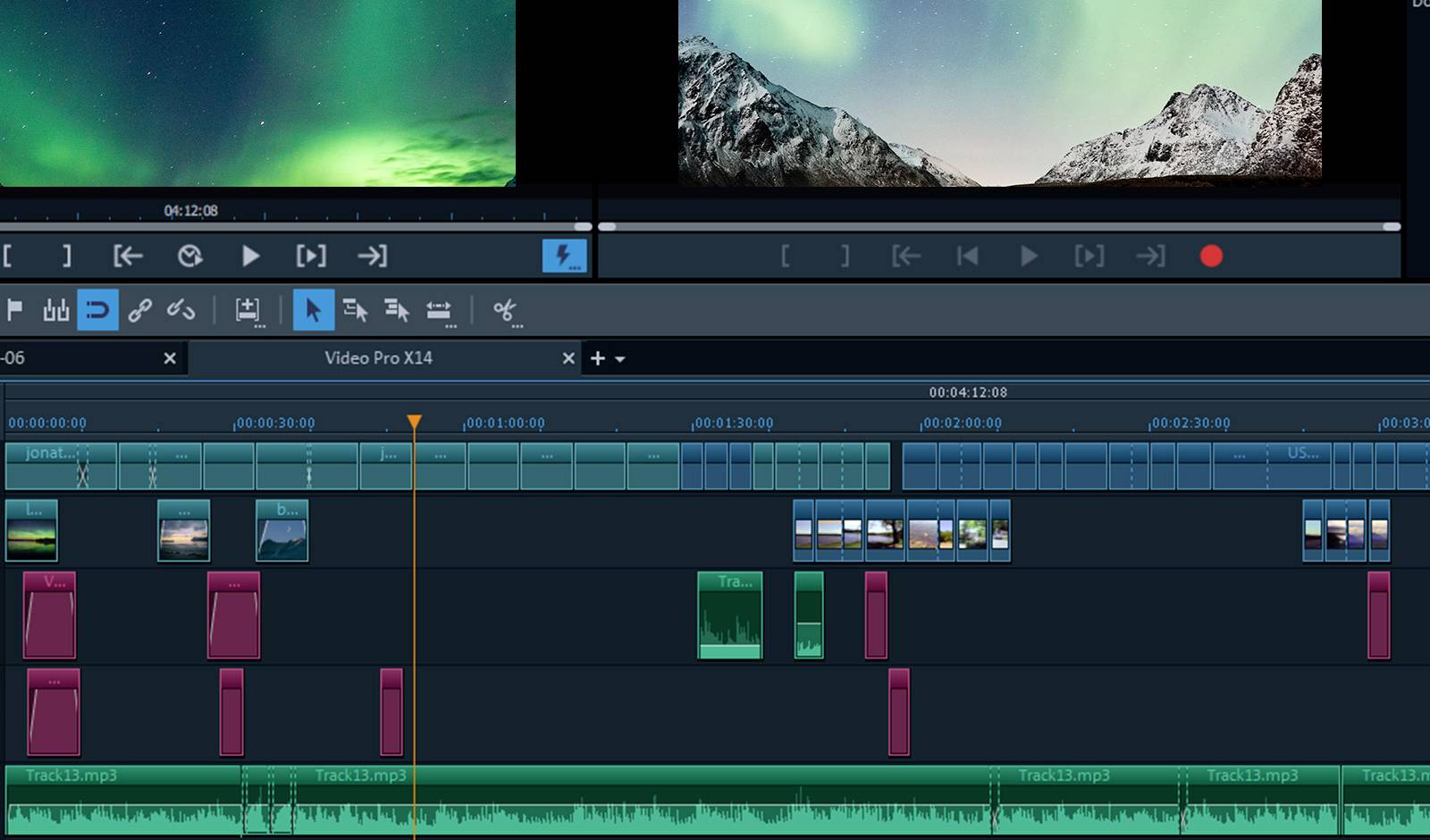Click the ungroup broken-chain icon
Image resolution: width=1430 pixels, height=840 pixels.
click(x=183, y=310)
